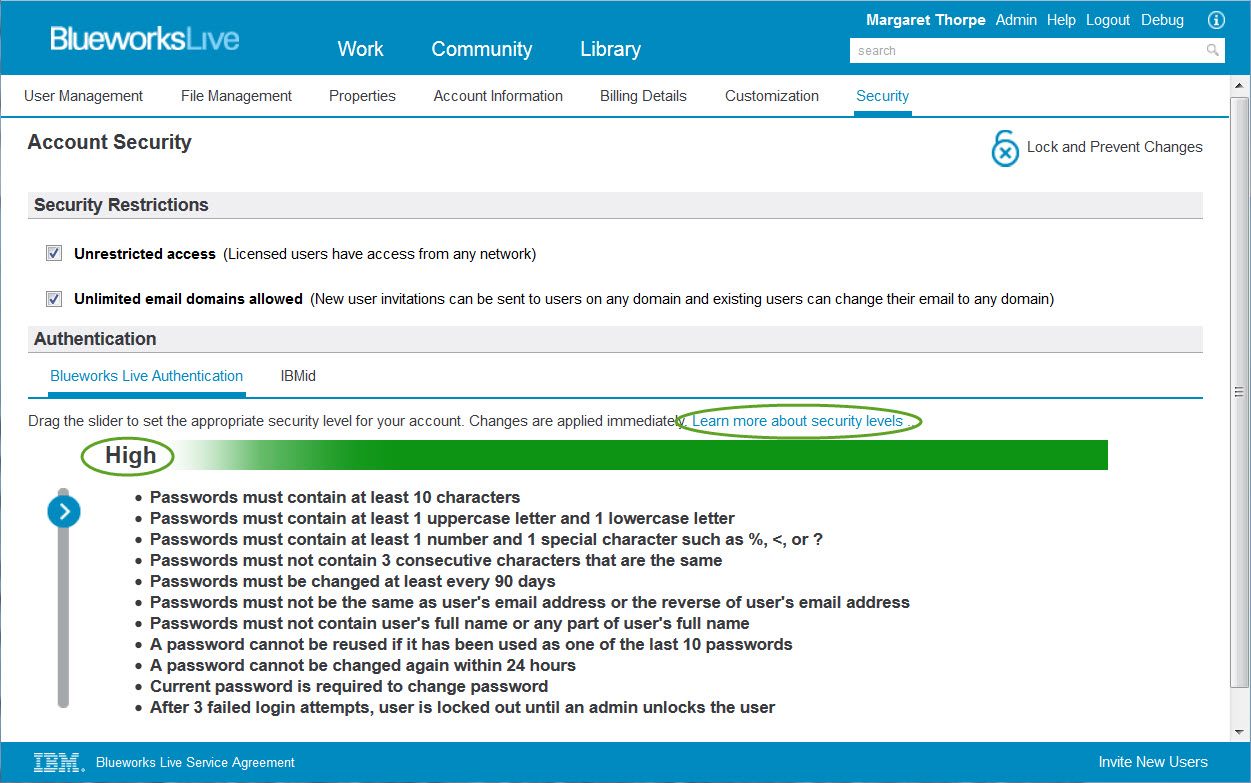
Task: Click the Security Restrictions section header
Action: (615, 205)
